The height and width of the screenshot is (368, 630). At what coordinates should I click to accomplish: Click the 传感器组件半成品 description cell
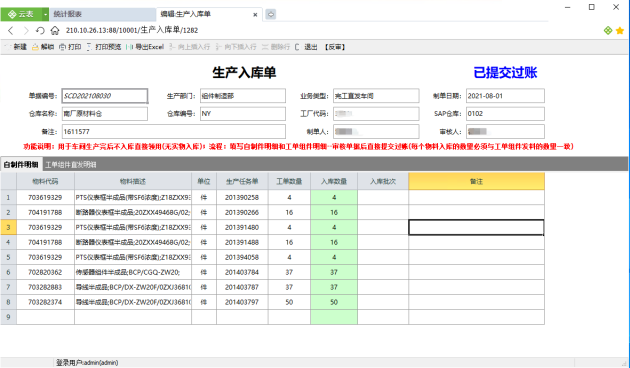(x=133, y=272)
